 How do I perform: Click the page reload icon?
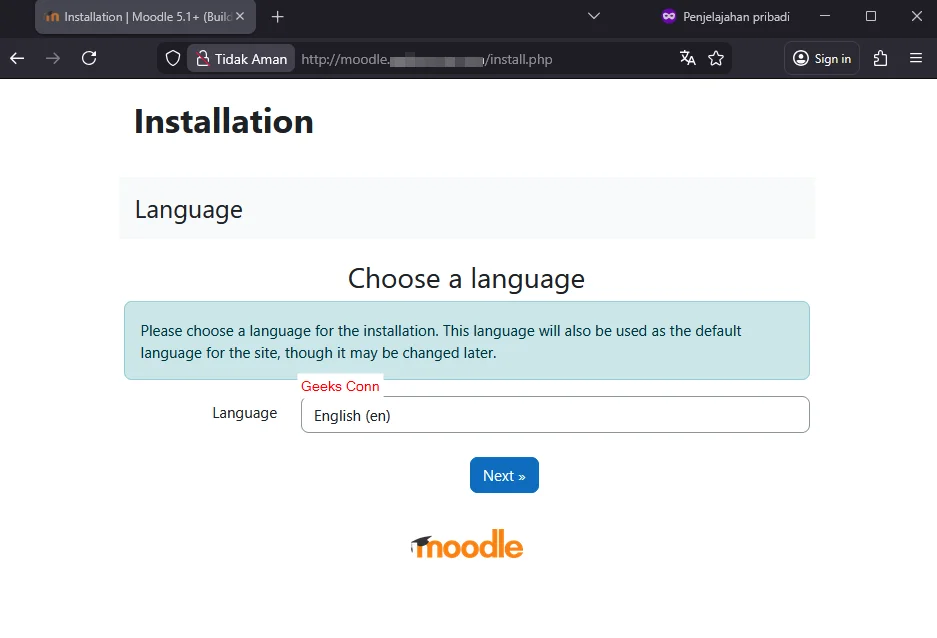[x=88, y=58]
